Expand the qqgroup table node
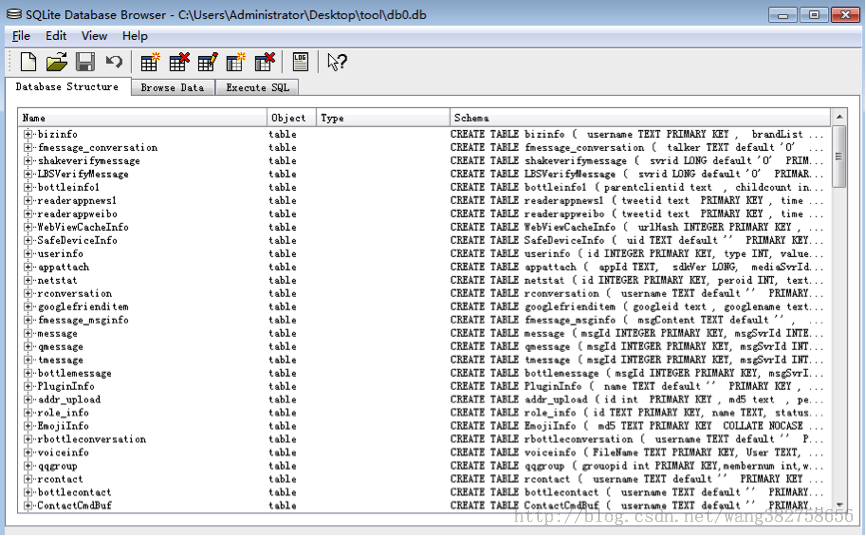Screen dimensions: 866x536 [x=28, y=466]
